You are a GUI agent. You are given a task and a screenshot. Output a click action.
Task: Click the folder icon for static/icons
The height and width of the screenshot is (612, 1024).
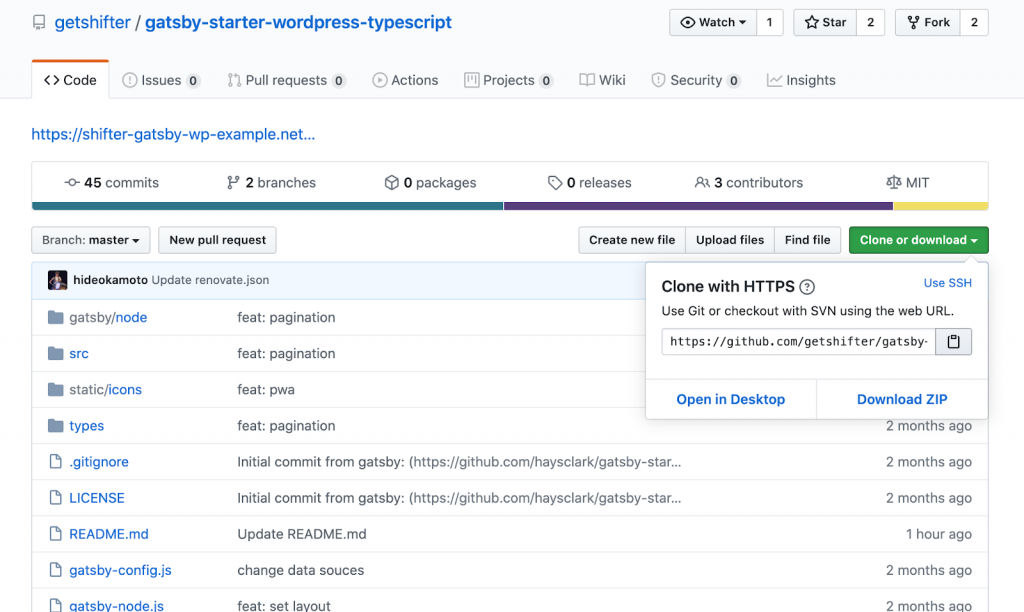click(x=56, y=390)
